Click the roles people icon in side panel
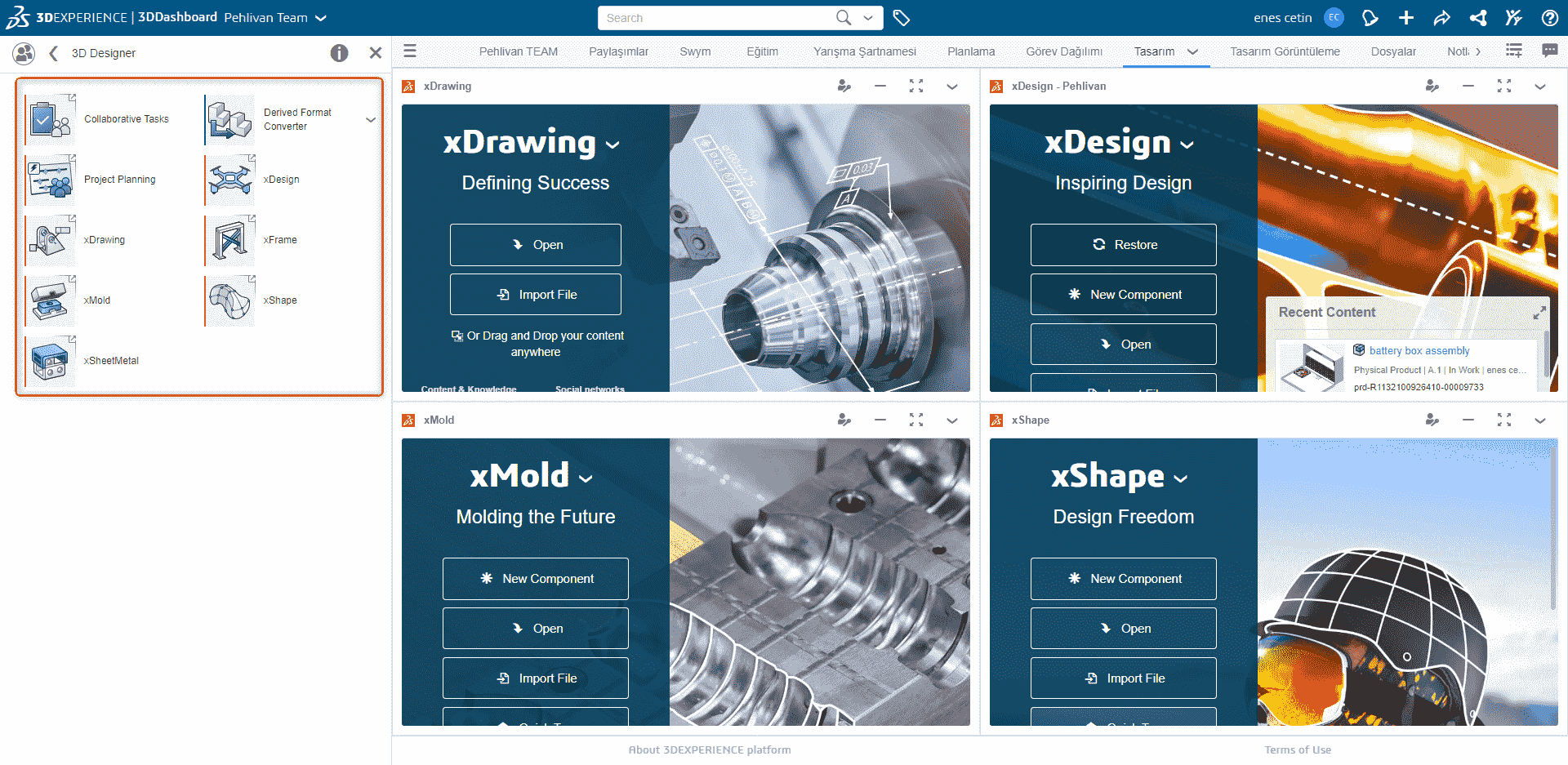 pos(24,53)
